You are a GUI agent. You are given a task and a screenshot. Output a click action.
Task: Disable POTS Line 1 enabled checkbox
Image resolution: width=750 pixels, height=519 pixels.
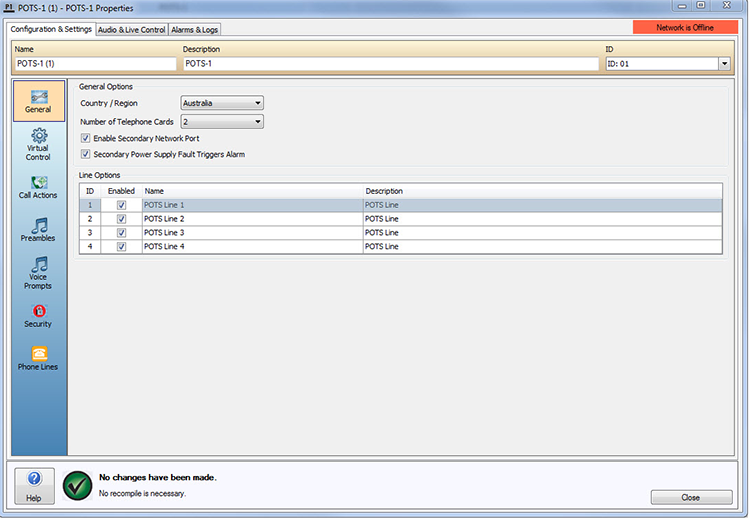coord(121,205)
